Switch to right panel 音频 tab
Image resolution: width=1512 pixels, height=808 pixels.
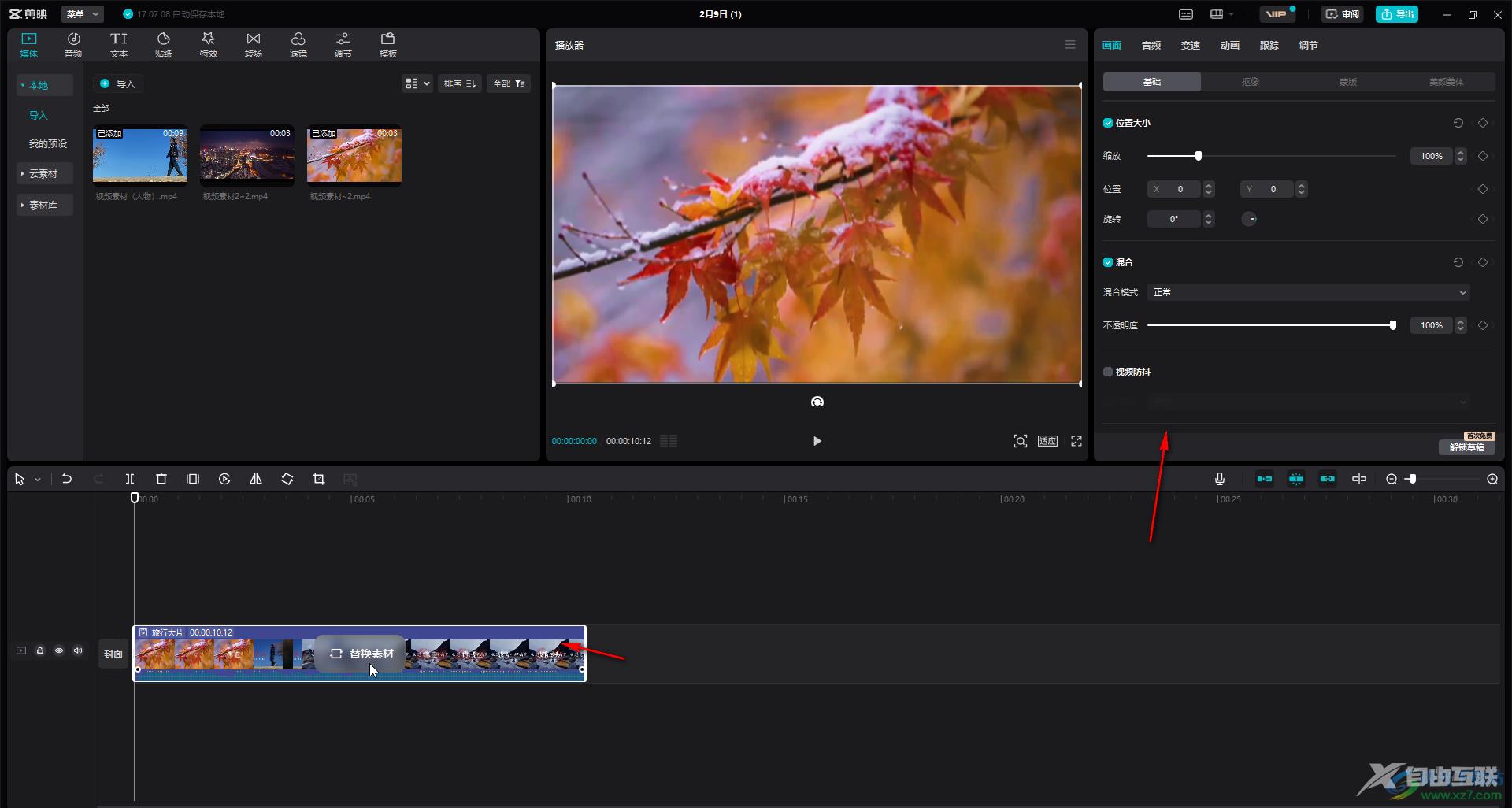tap(1151, 46)
